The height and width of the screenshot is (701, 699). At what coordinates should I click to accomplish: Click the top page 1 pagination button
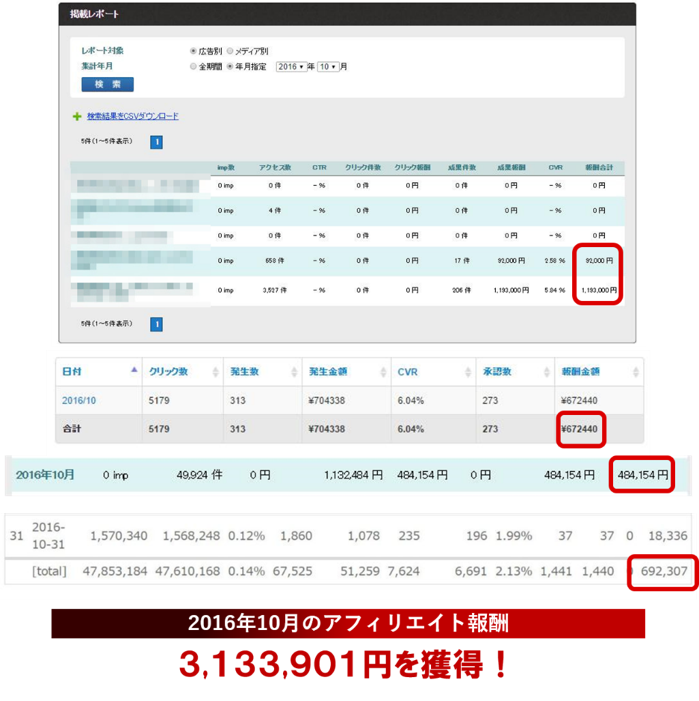click(156, 142)
